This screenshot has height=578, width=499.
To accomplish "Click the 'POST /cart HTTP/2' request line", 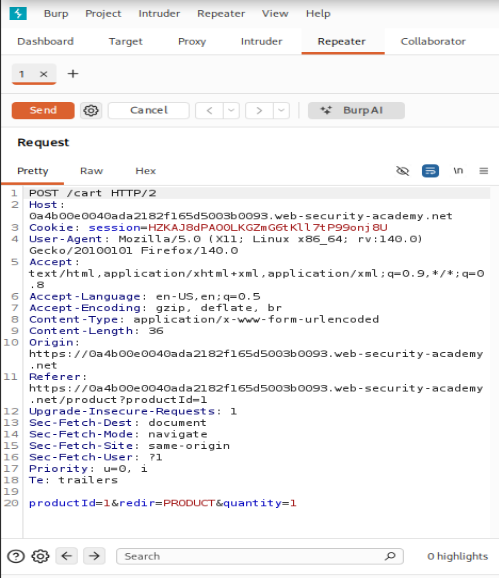I will pos(93,193).
